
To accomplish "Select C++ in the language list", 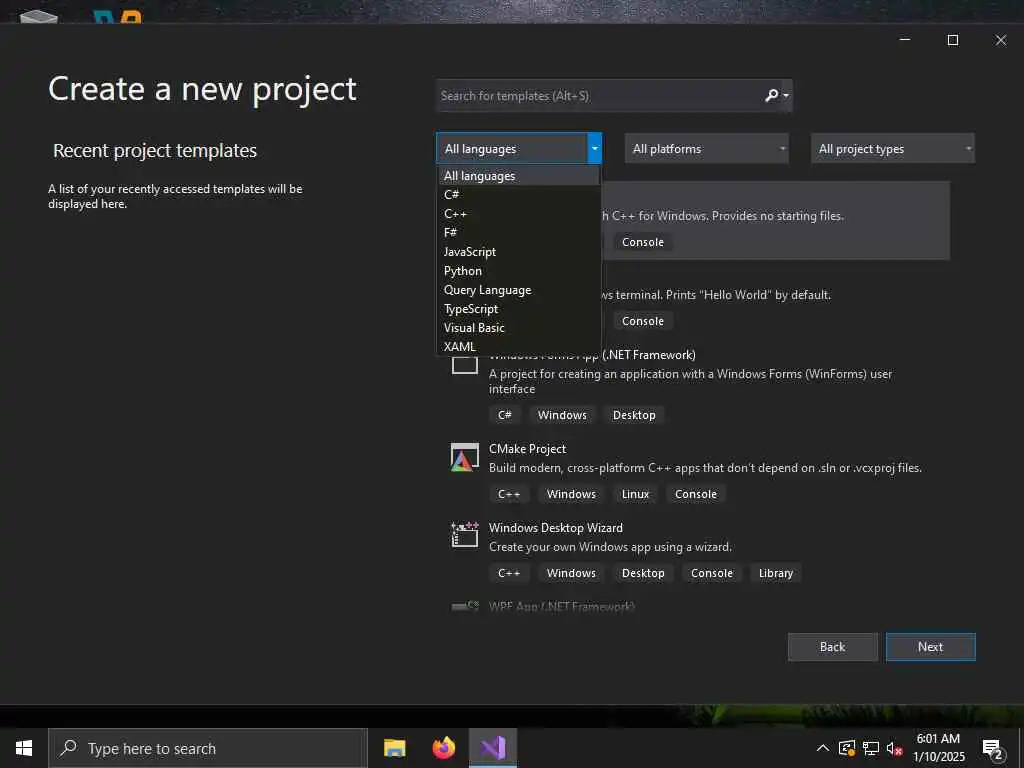I will pyautogui.click(x=519, y=214).
